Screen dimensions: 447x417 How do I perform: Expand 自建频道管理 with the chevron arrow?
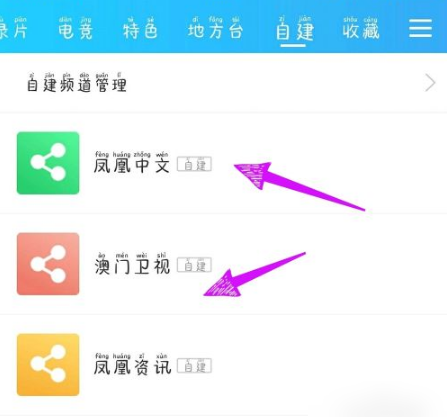tap(430, 83)
